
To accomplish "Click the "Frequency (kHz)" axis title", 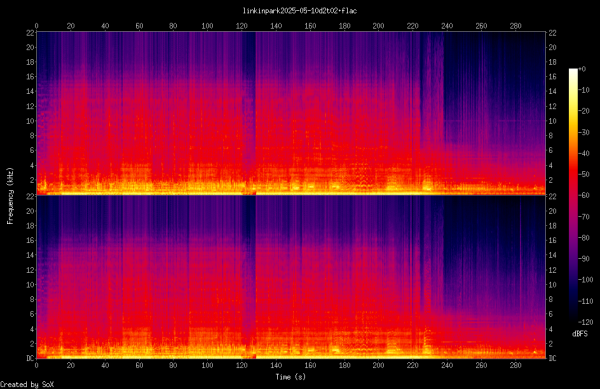I will 10,195.
